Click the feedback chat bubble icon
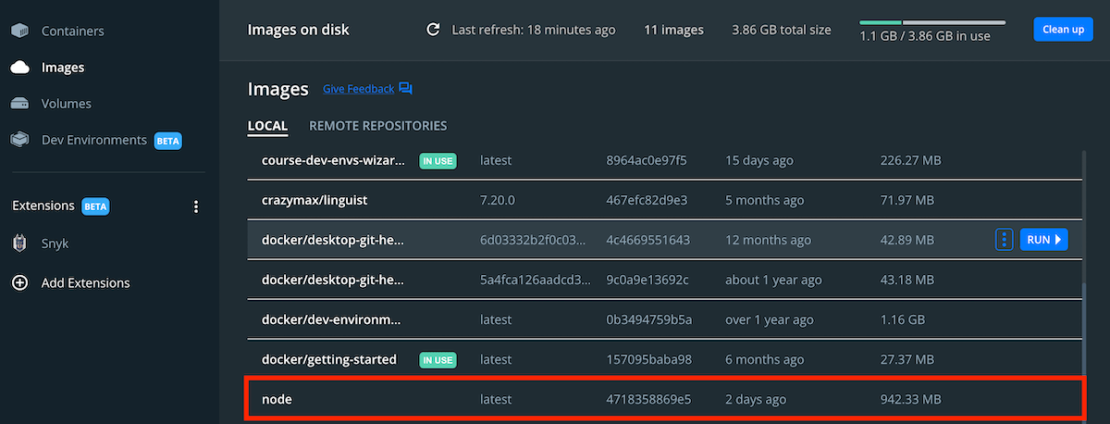The height and width of the screenshot is (424, 1110). (405, 89)
